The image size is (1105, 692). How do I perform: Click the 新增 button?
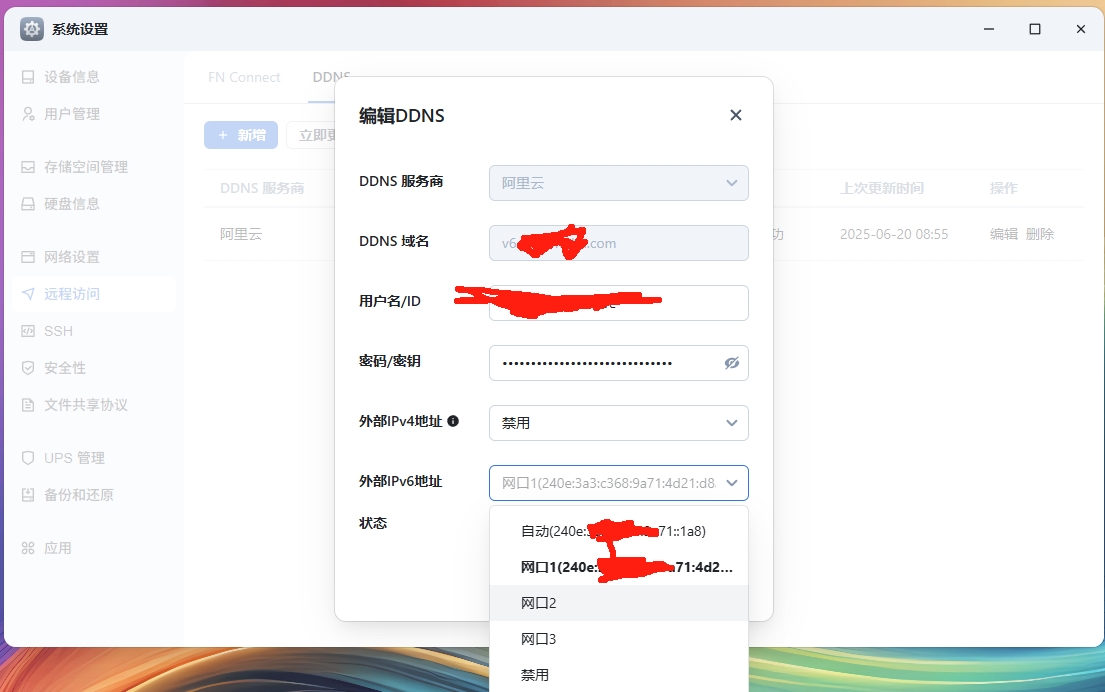point(241,135)
